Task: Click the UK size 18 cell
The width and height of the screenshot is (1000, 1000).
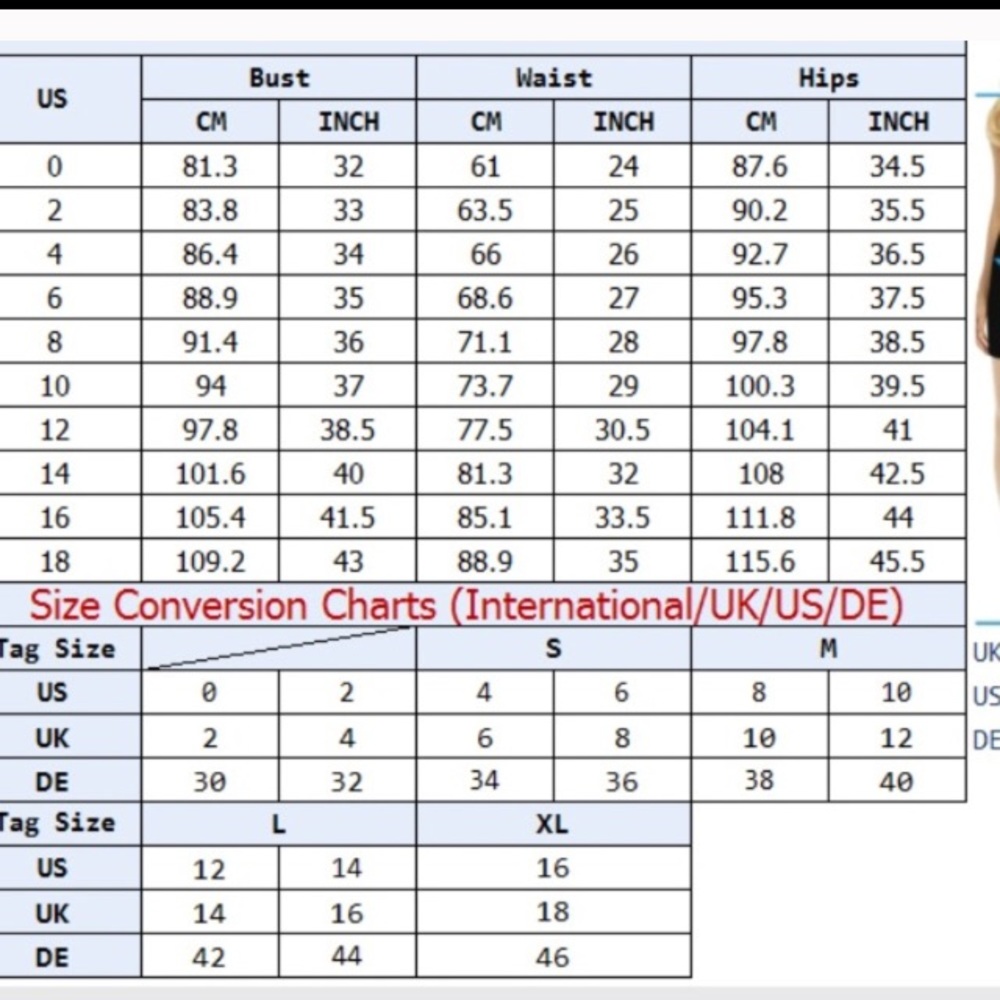Action: point(554,912)
